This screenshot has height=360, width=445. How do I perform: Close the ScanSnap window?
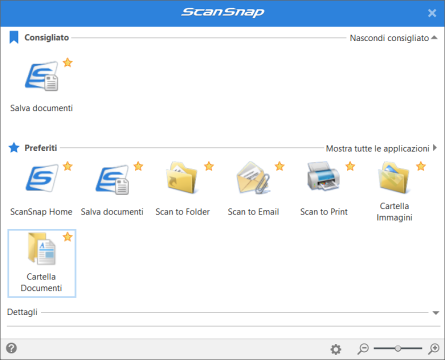click(x=432, y=13)
